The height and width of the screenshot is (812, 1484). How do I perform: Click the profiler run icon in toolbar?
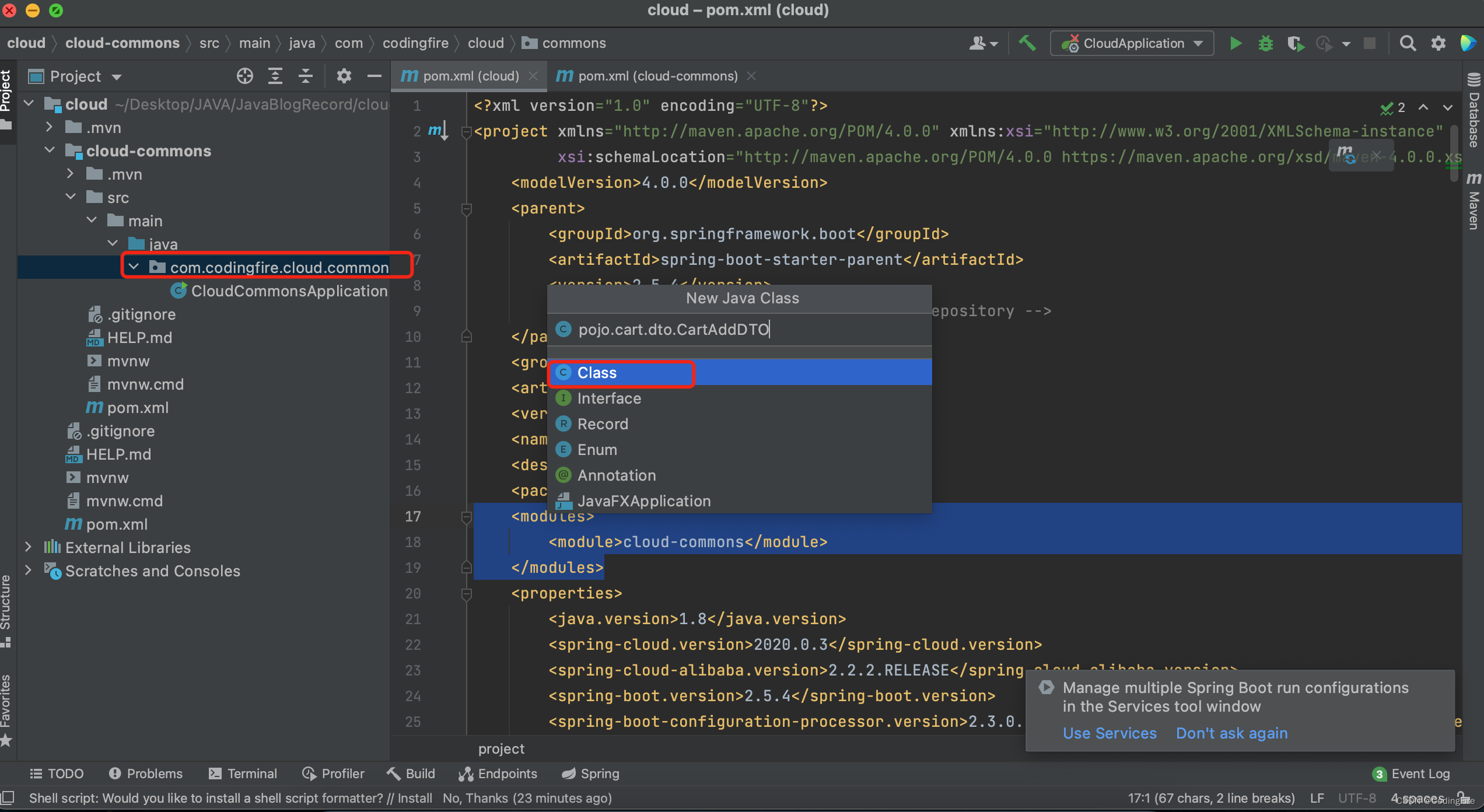pos(1325,43)
